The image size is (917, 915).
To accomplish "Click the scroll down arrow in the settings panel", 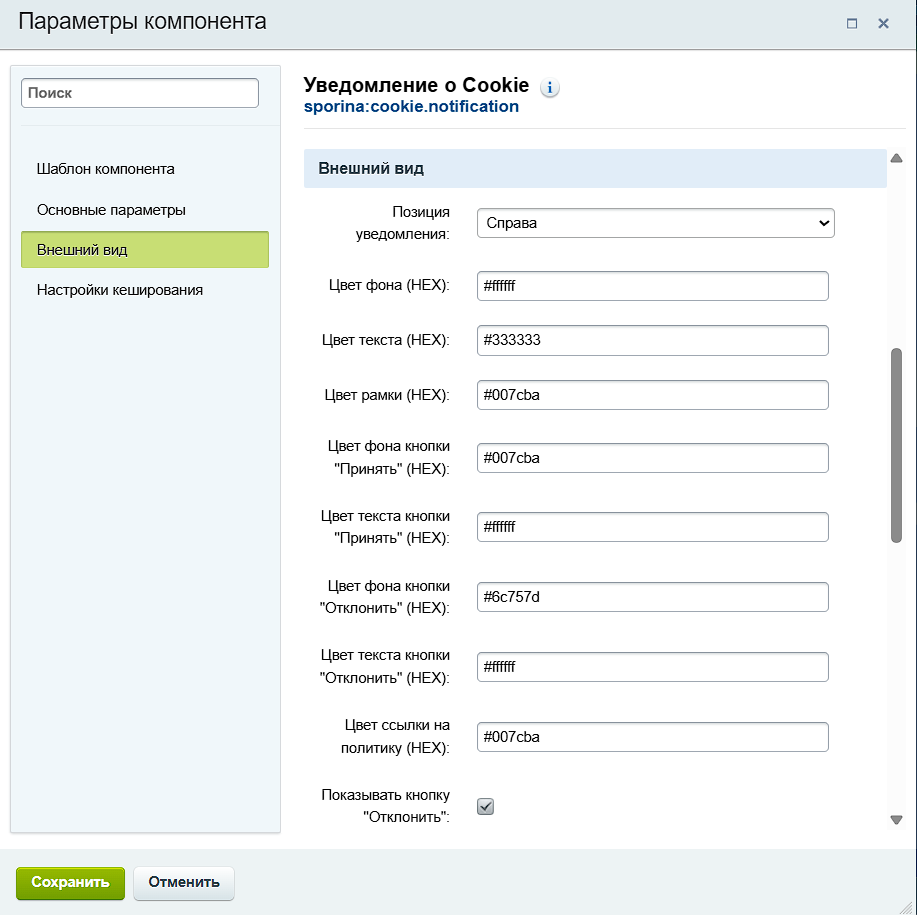I will pyautogui.click(x=896, y=820).
